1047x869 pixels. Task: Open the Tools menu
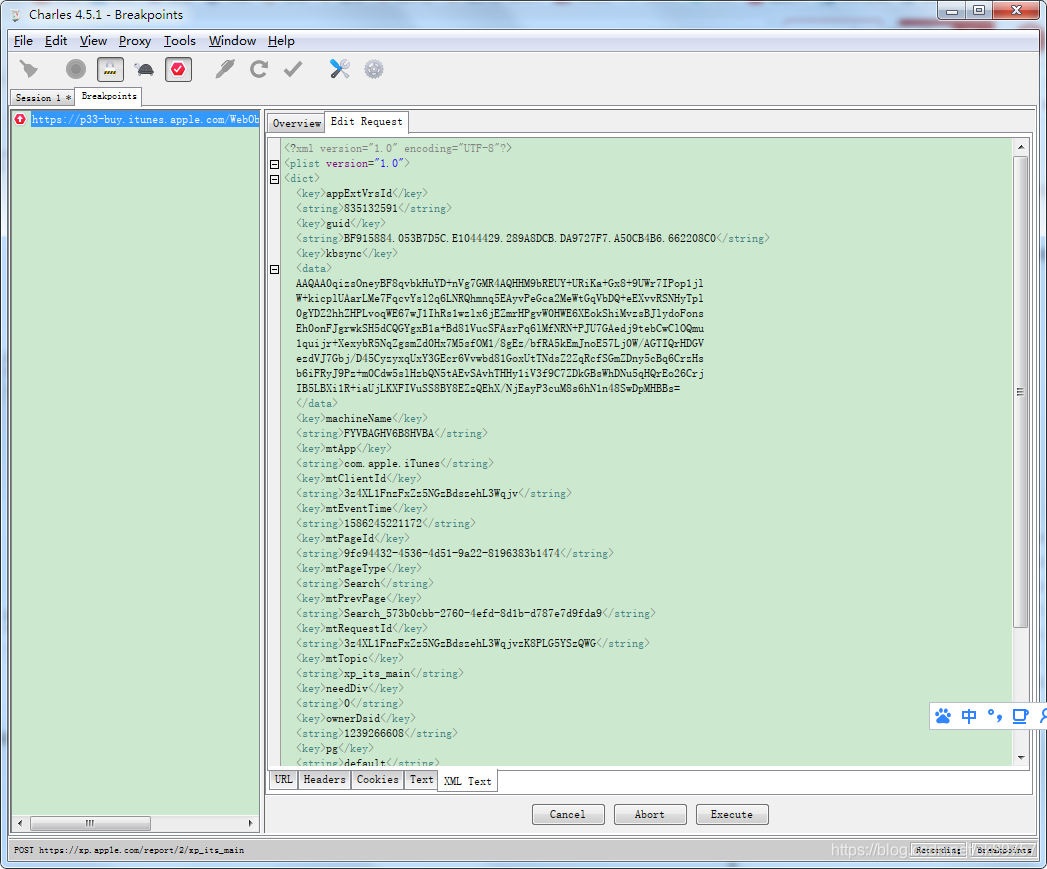180,41
